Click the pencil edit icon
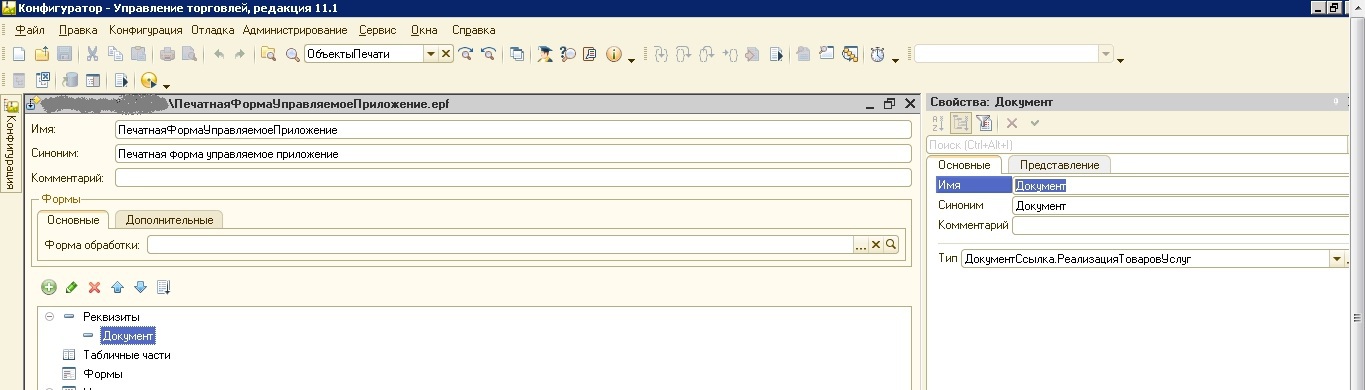Viewport: 1365px width, 390px height. (72, 288)
